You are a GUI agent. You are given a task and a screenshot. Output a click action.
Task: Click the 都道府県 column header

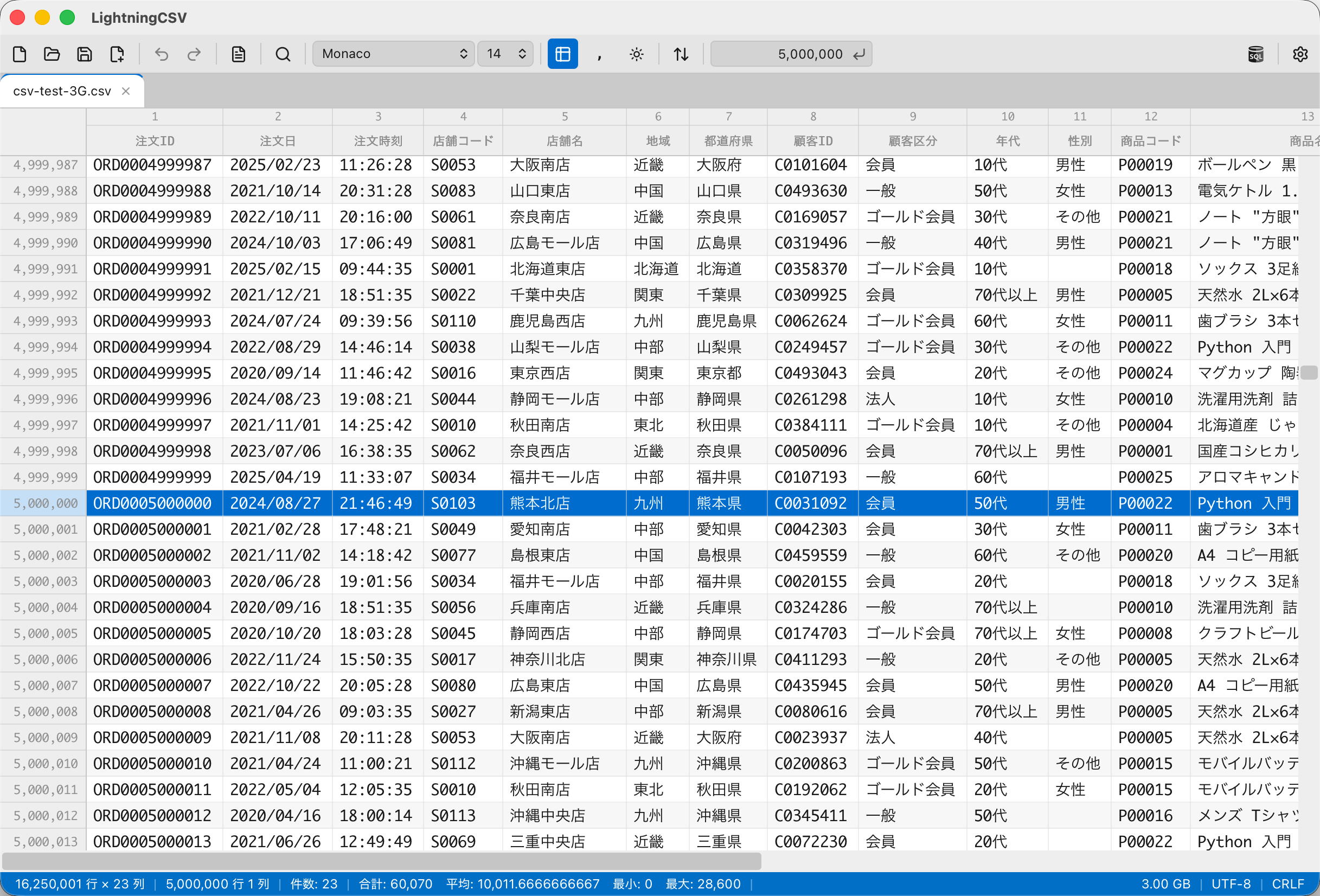(x=728, y=141)
